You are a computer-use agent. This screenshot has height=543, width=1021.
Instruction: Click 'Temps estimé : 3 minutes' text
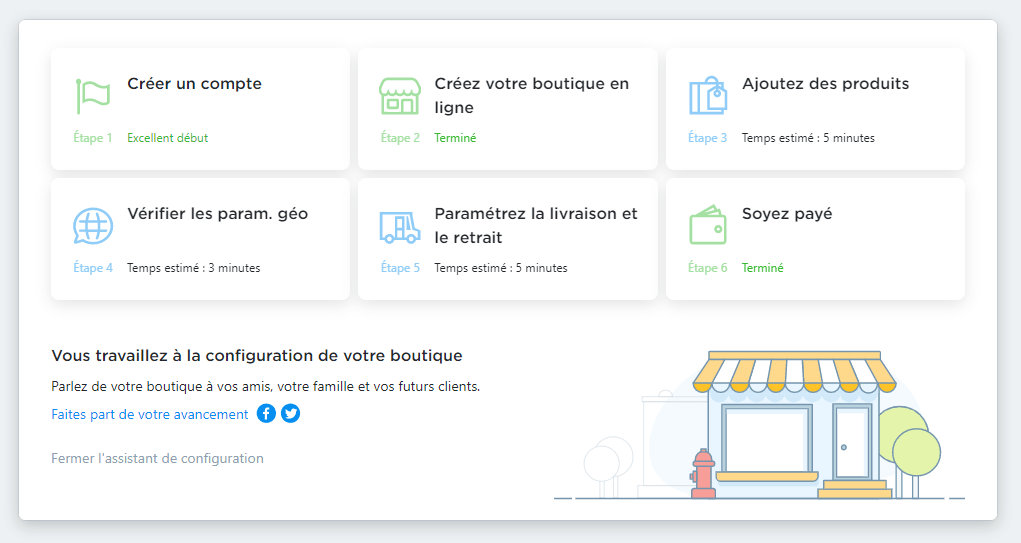193,268
